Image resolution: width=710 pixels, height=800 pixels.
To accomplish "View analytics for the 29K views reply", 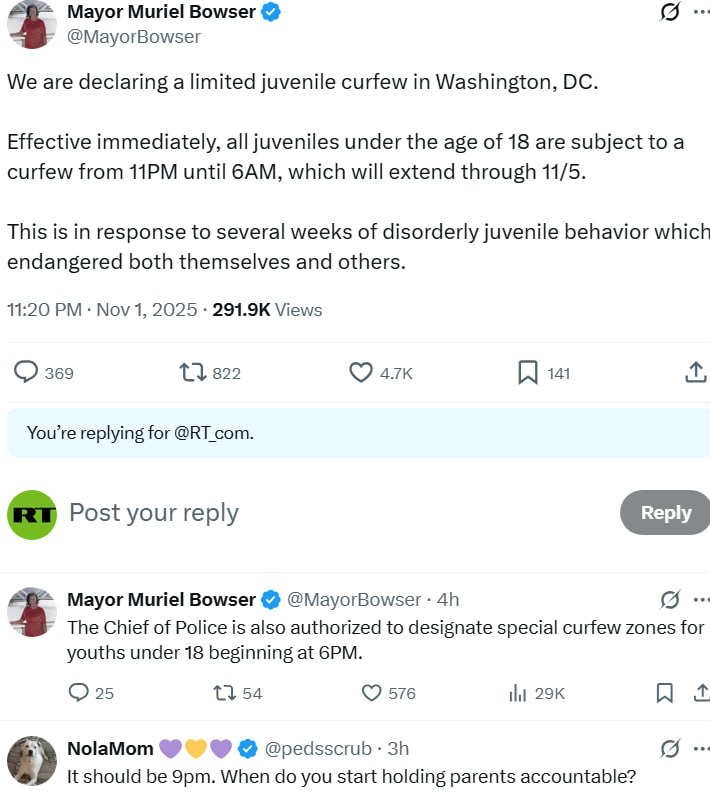I will (x=519, y=693).
